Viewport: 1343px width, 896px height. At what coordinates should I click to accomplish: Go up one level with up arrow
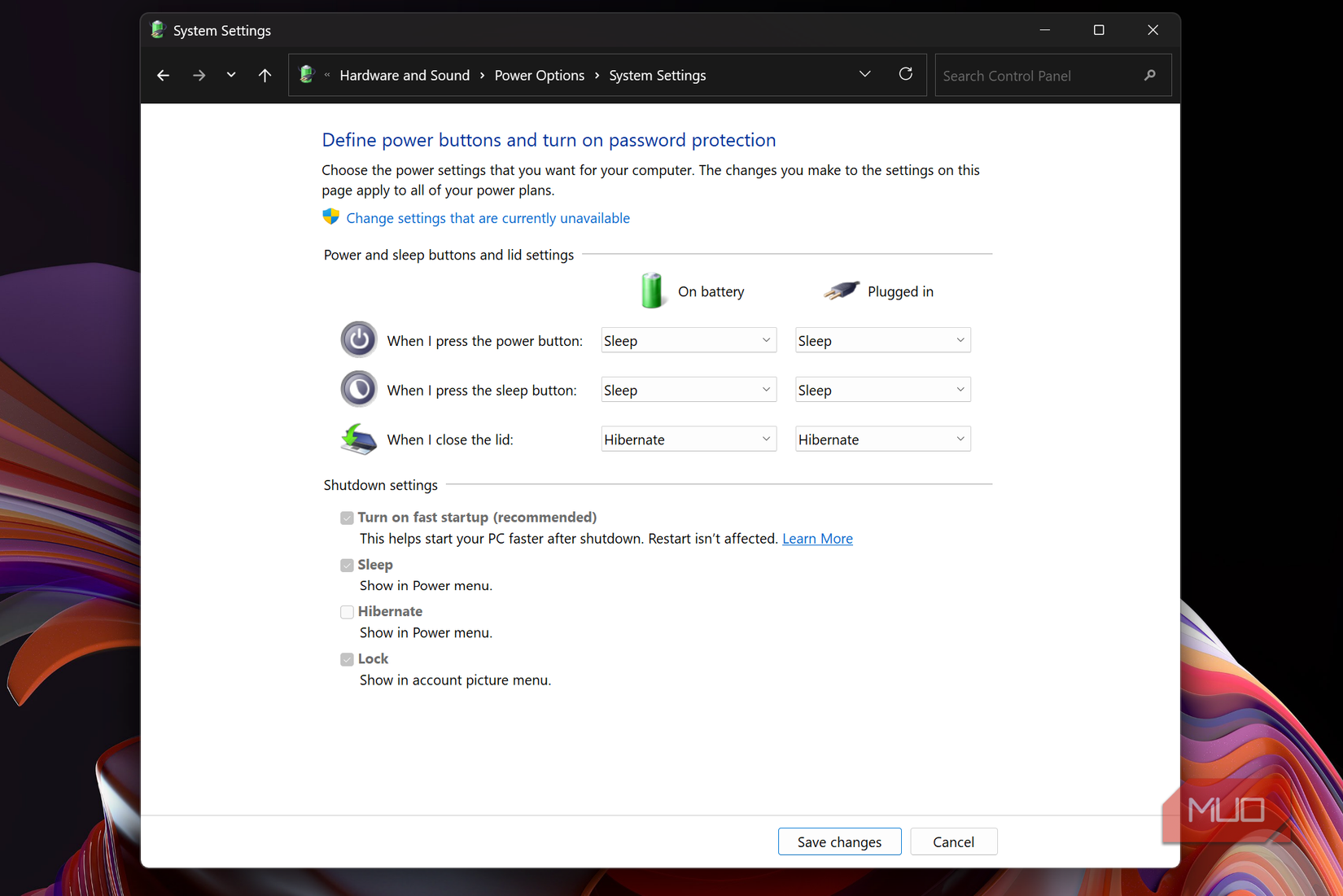pos(265,75)
